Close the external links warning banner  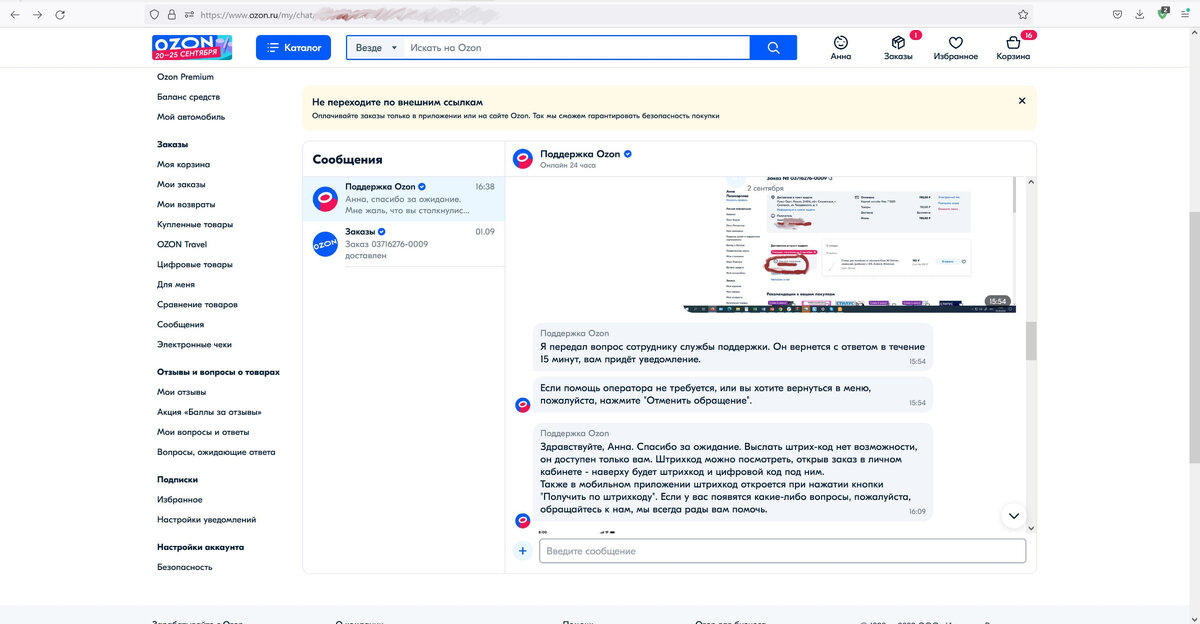1022,101
